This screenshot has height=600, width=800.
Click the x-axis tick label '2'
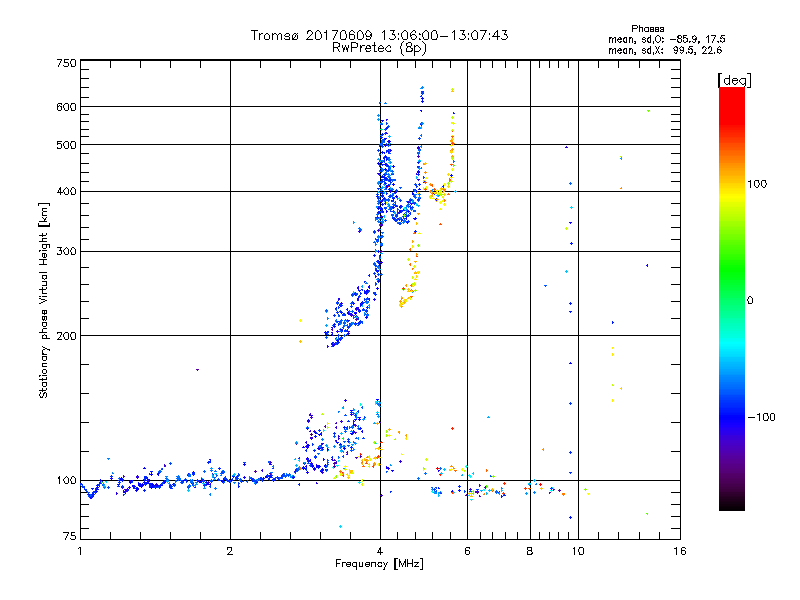click(x=230, y=551)
